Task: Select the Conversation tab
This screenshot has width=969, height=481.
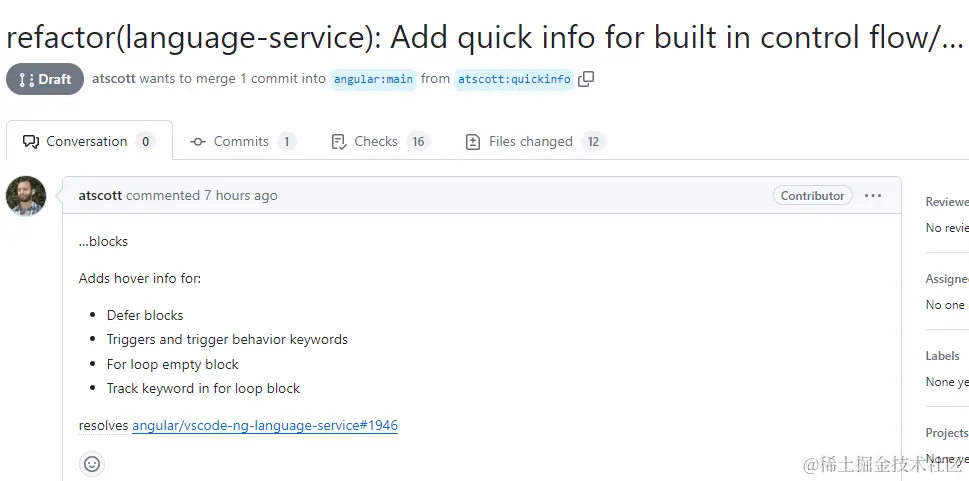Action: click(x=89, y=141)
